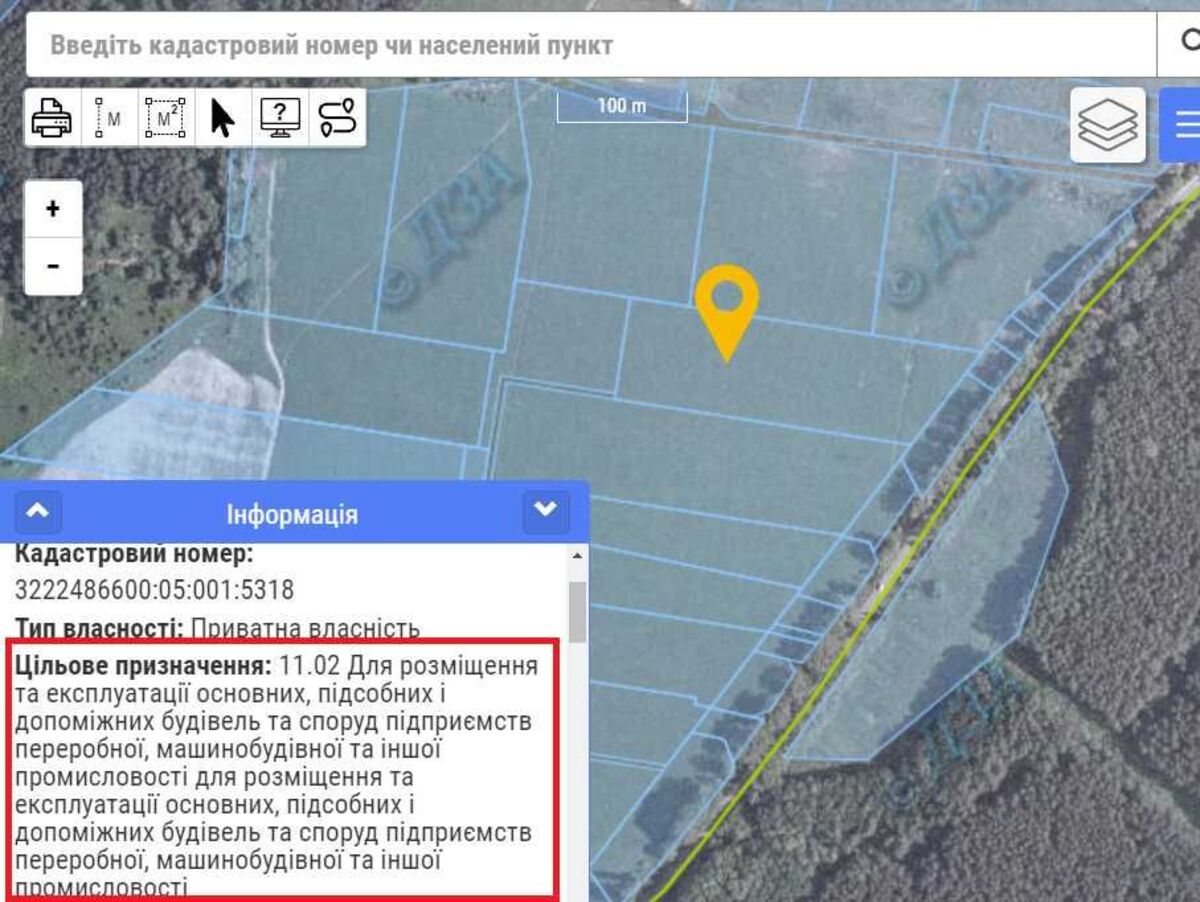Click the scrollbar up arrow in info panel
This screenshot has height=902, width=1200.
(x=577, y=556)
